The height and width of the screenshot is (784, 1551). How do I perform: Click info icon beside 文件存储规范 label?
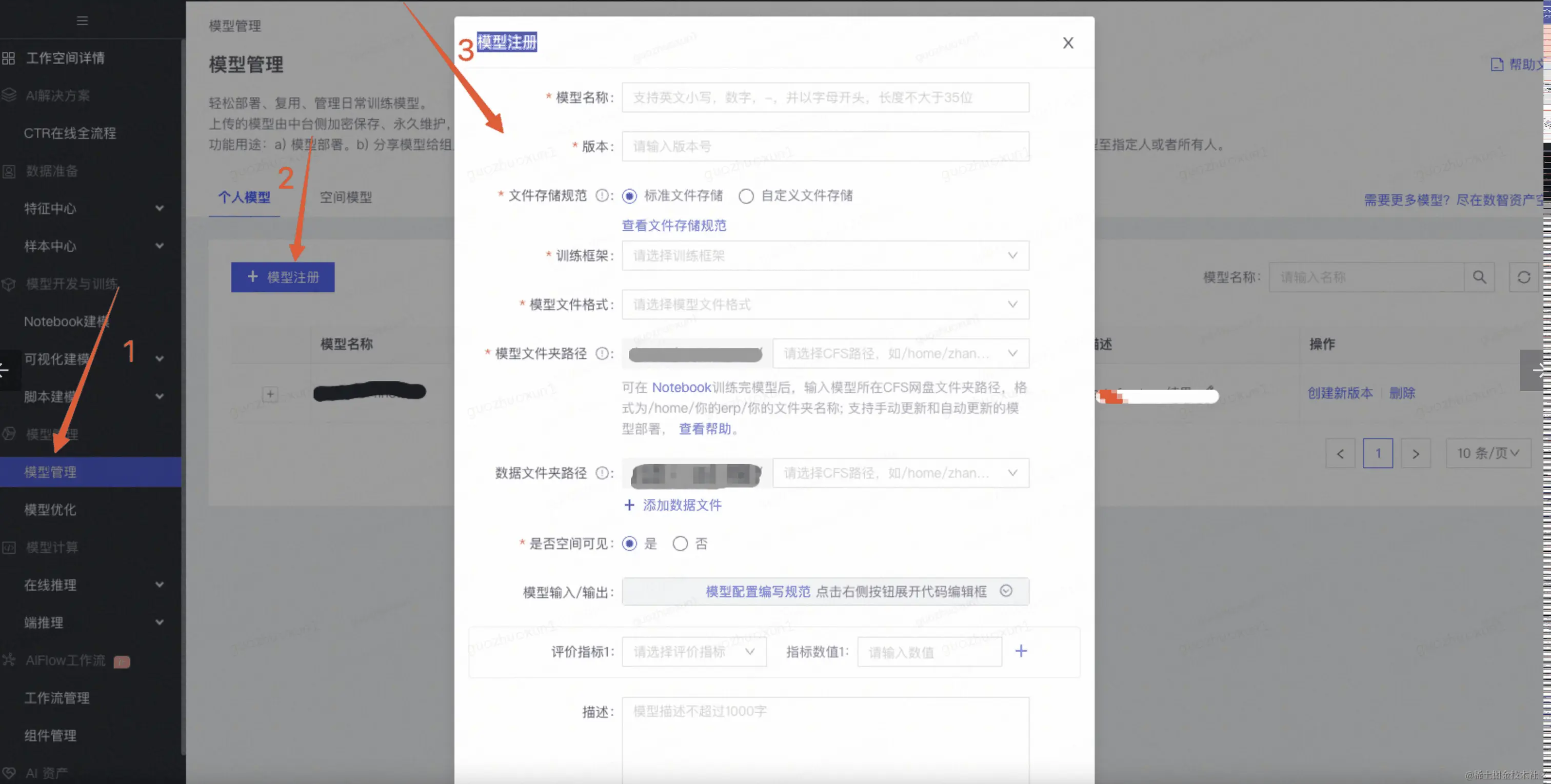(602, 195)
